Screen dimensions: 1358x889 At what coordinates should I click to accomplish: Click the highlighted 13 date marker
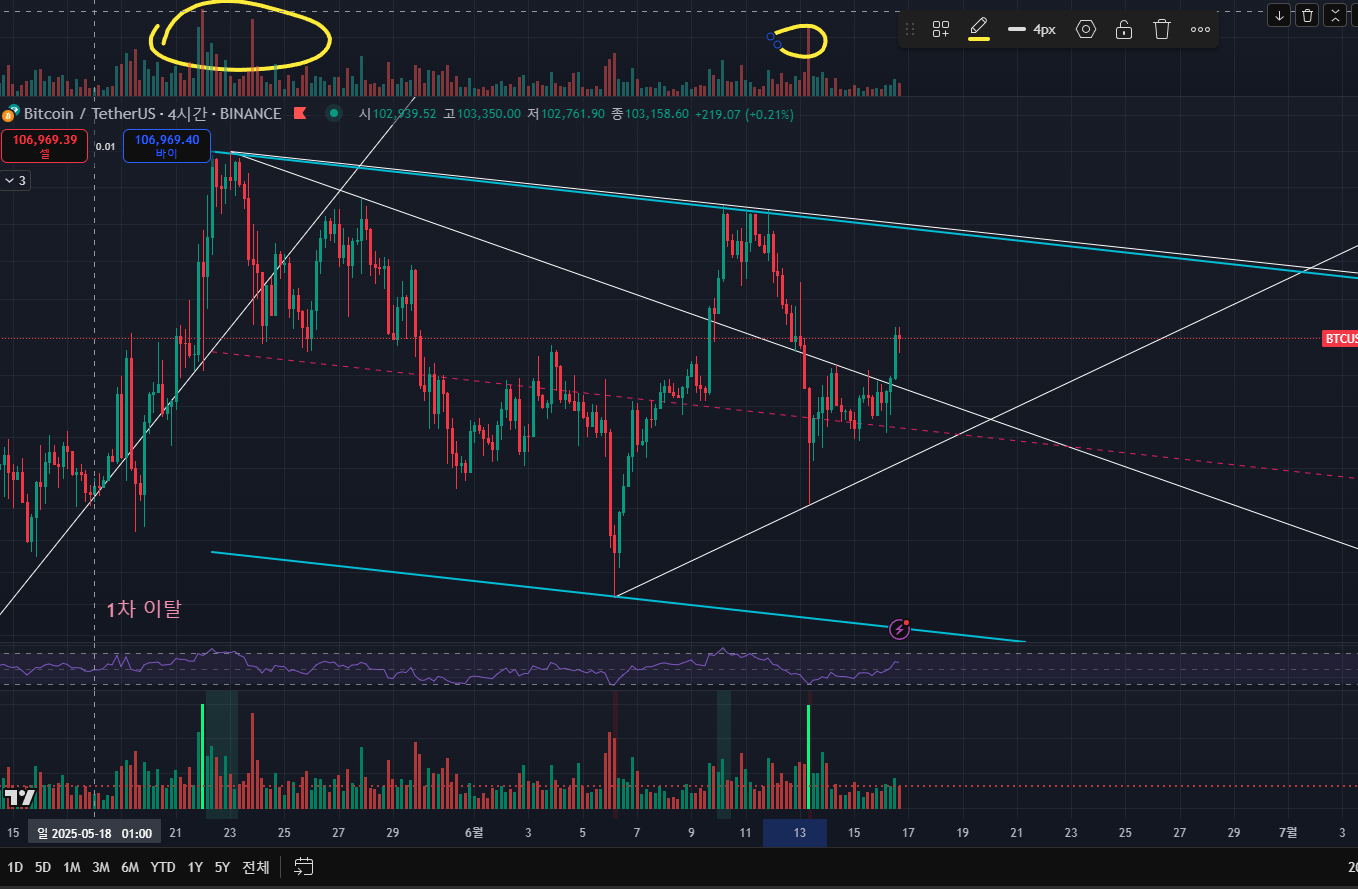click(795, 833)
